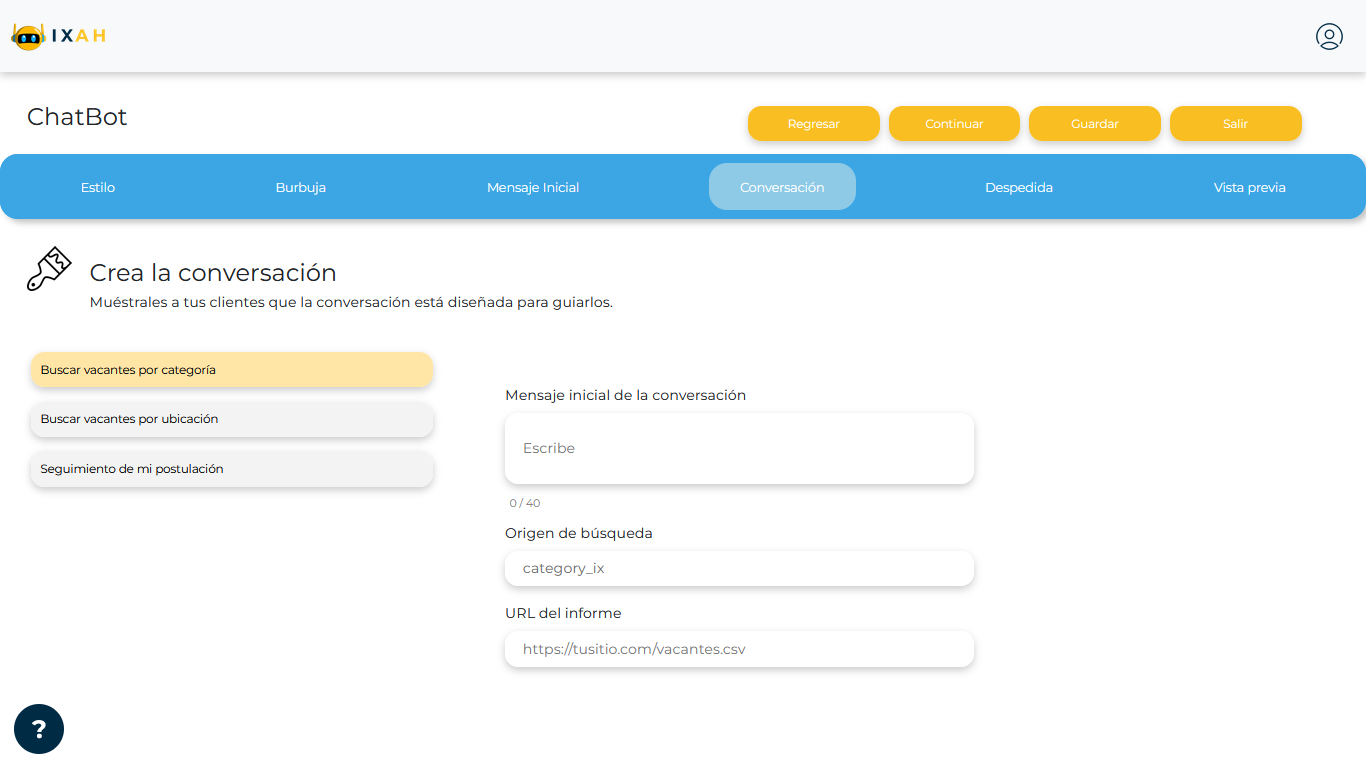Open the Mensaje Inicial tab
1366x768 pixels.
tap(533, 187)
